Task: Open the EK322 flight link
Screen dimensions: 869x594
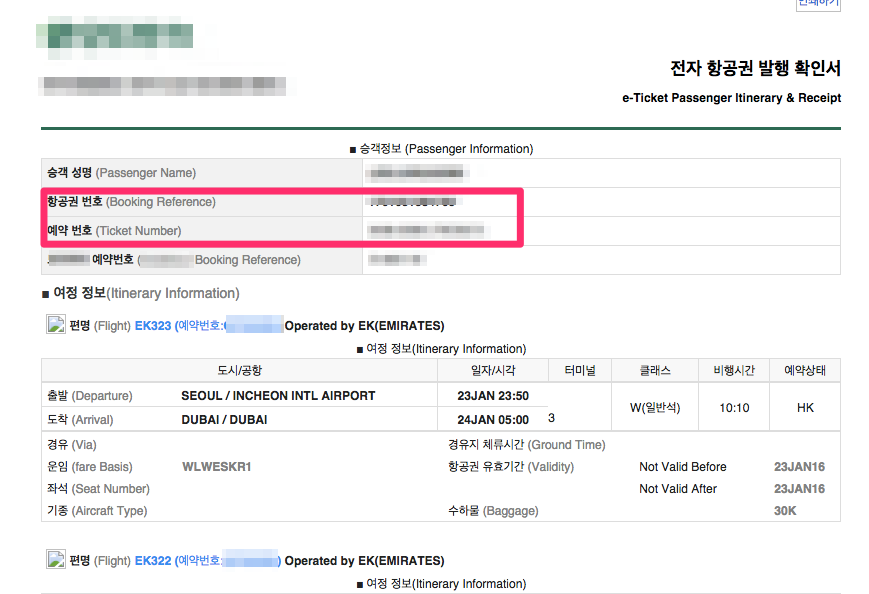Action: click(x=153, y=561)
